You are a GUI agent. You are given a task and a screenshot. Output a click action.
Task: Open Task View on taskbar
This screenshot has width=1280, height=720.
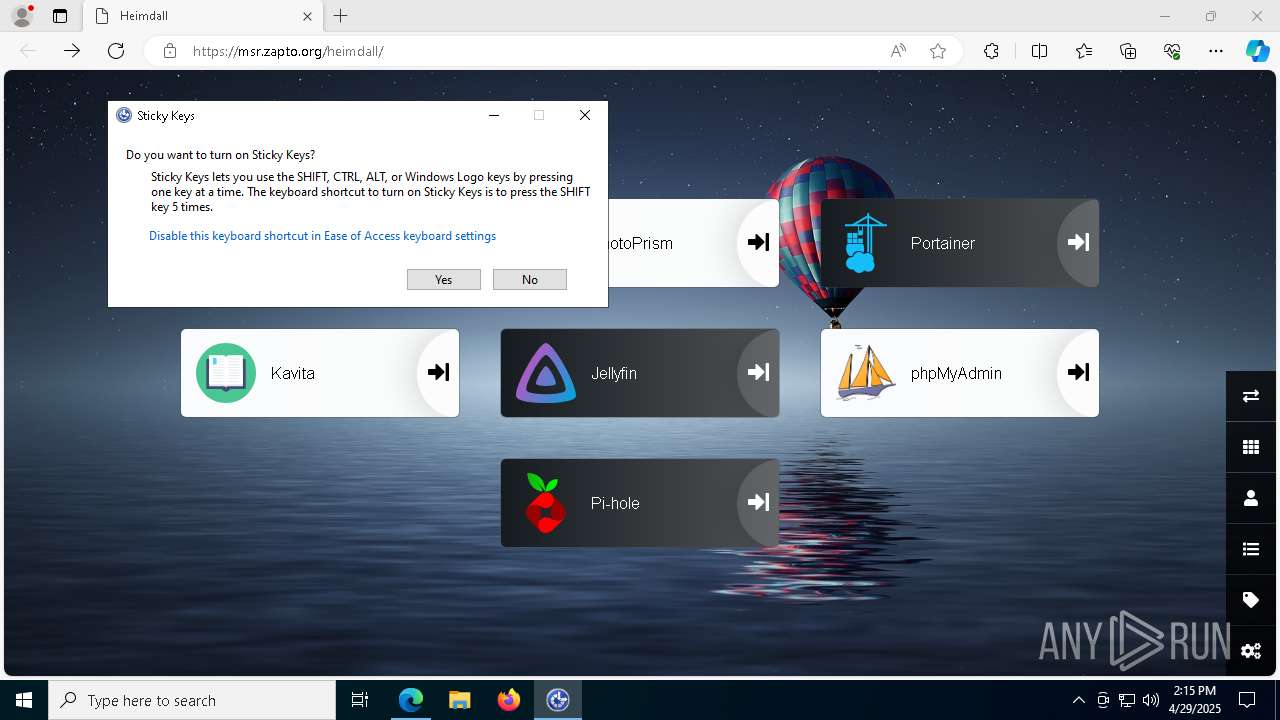coord(360,700)
